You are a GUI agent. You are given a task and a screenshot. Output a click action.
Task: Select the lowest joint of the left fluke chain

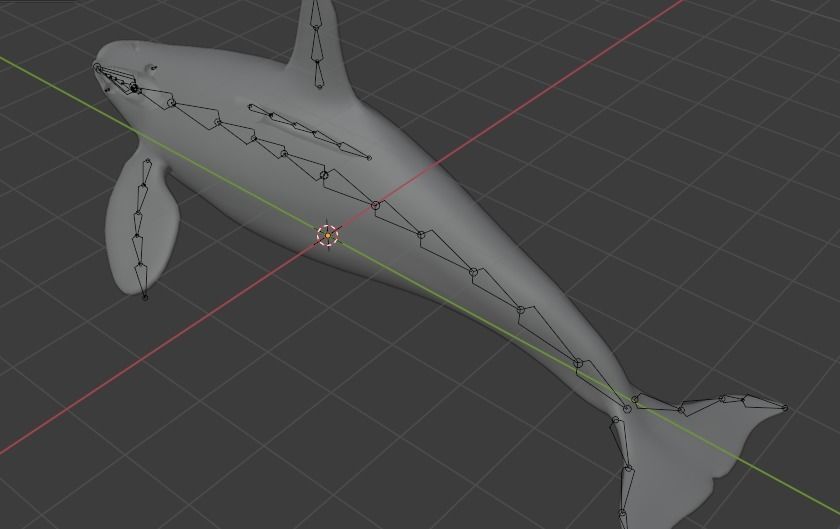pos(622,514)
